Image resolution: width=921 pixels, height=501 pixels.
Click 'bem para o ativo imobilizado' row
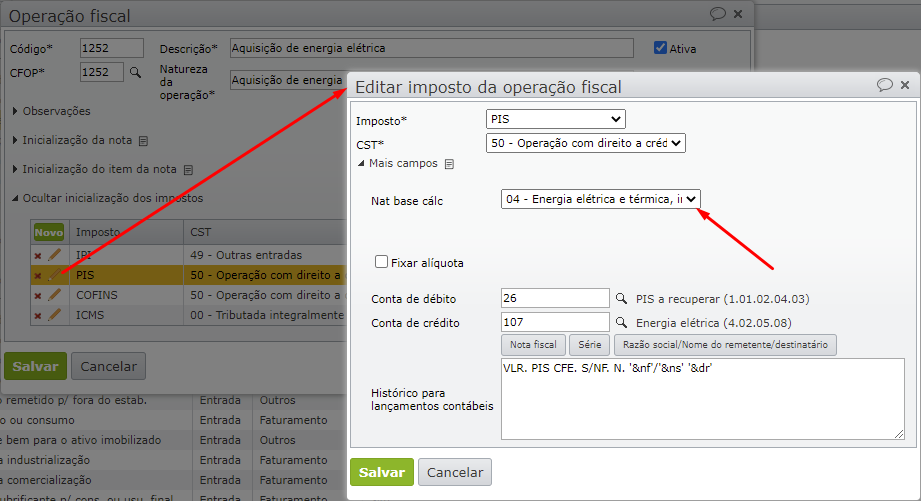pyautogui.click(x=80, y=440)
